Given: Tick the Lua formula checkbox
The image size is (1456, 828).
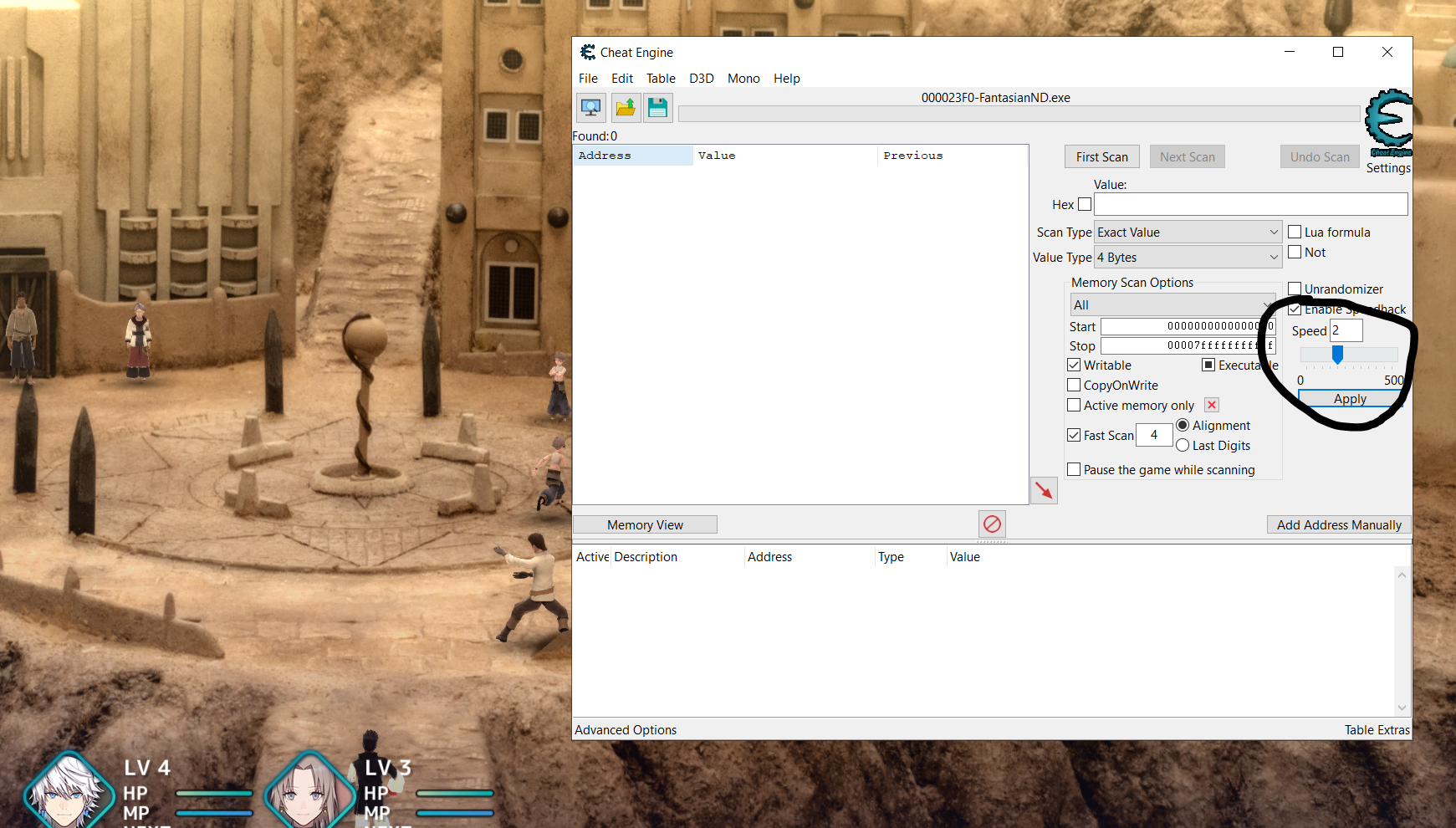Looking at the screenshot, I should (x=1295, y=232).
